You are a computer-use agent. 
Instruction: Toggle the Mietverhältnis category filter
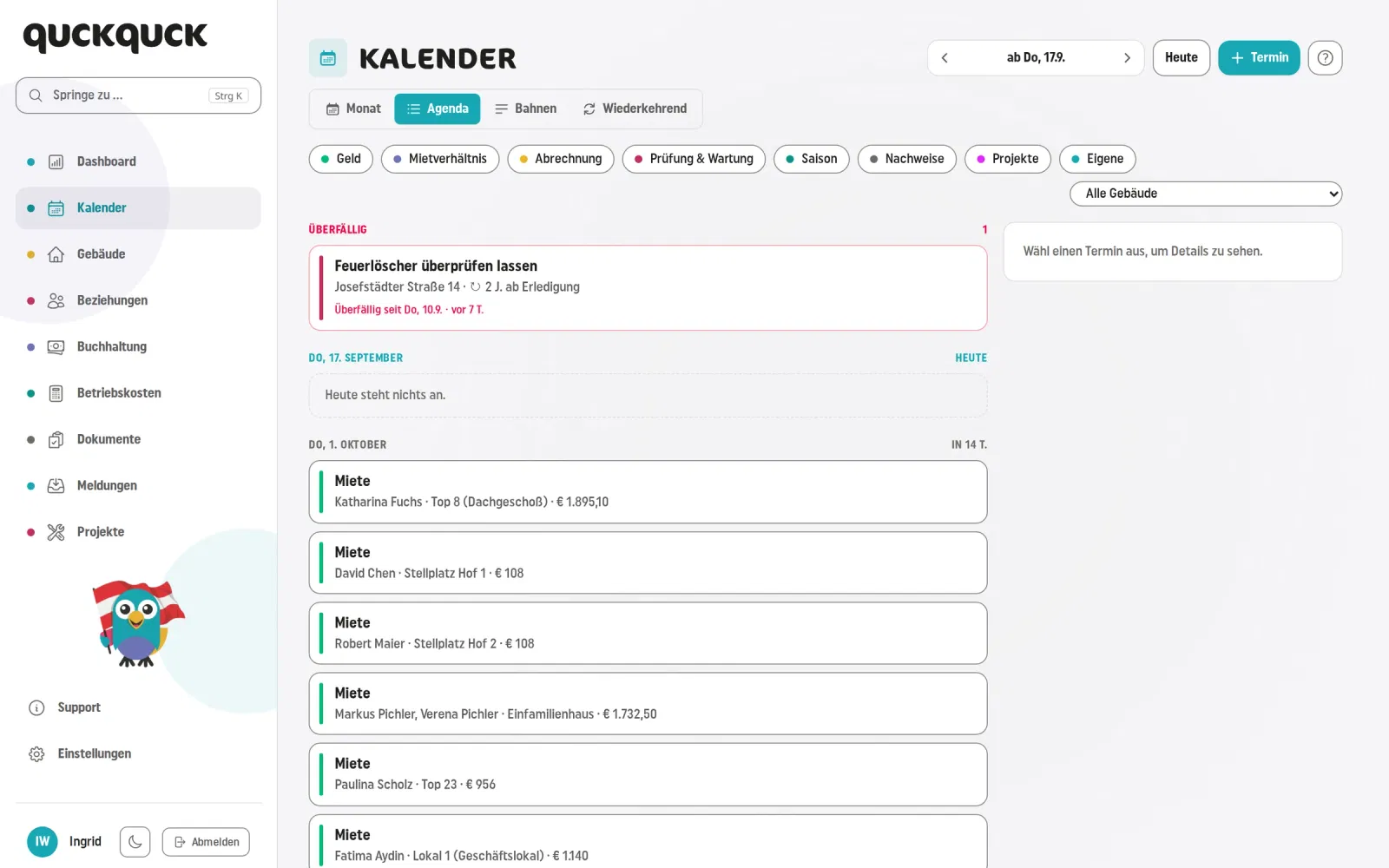tap(440, 159)
